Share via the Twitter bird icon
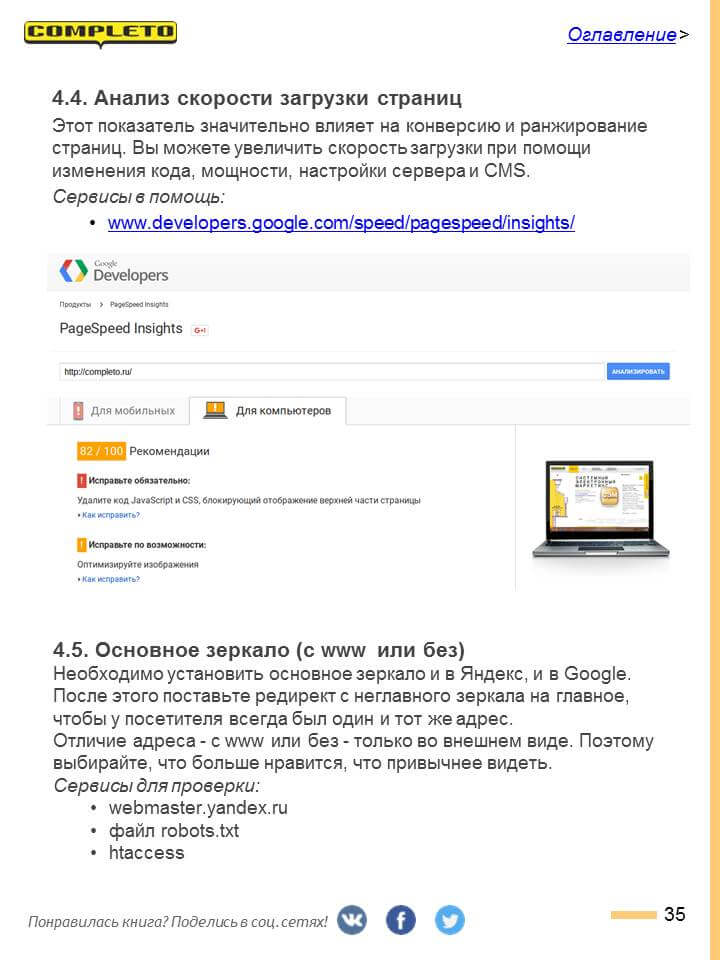The height and width of the screenshot is (960, 720). click(449, 920)
